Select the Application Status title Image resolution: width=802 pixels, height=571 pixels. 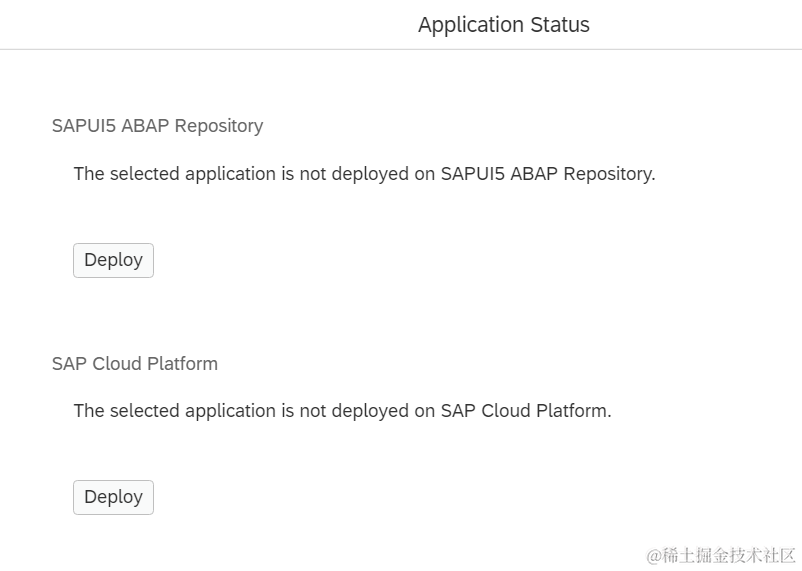(x=504, y=25)
